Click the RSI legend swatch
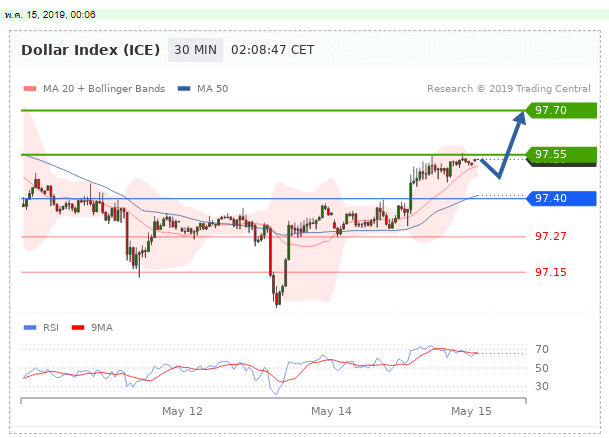609x438 pixels. pyautogui.click(x=30, y=328)
